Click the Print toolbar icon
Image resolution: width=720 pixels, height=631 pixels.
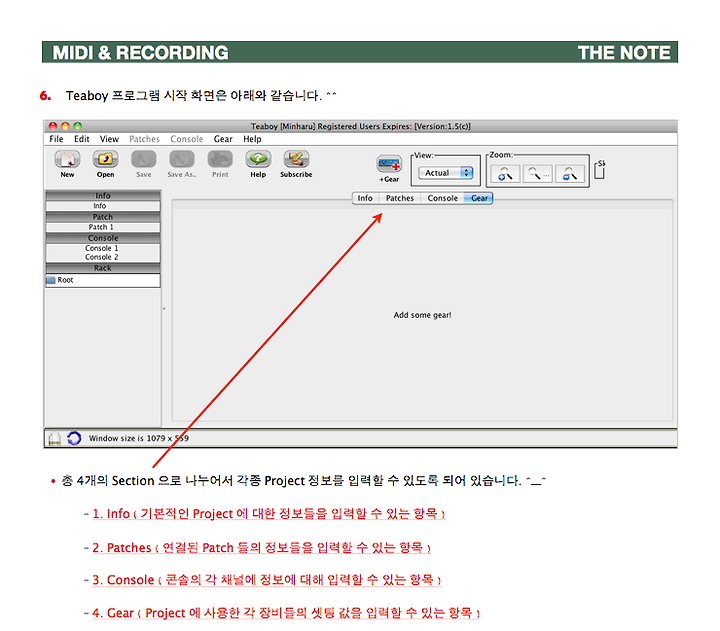click(220, 159)
